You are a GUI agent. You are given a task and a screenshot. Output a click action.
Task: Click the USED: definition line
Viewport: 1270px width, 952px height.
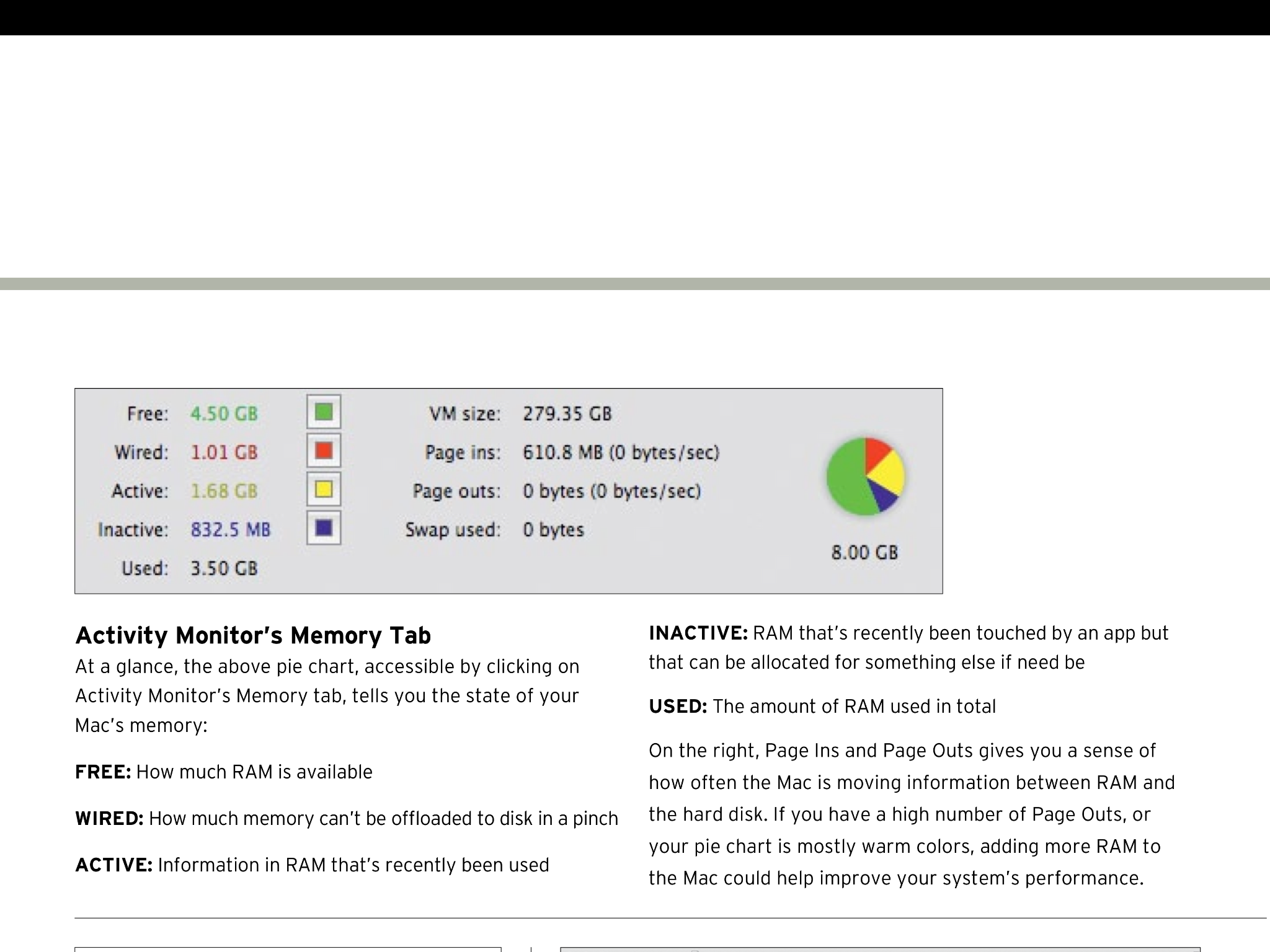(x=822, y=706)
